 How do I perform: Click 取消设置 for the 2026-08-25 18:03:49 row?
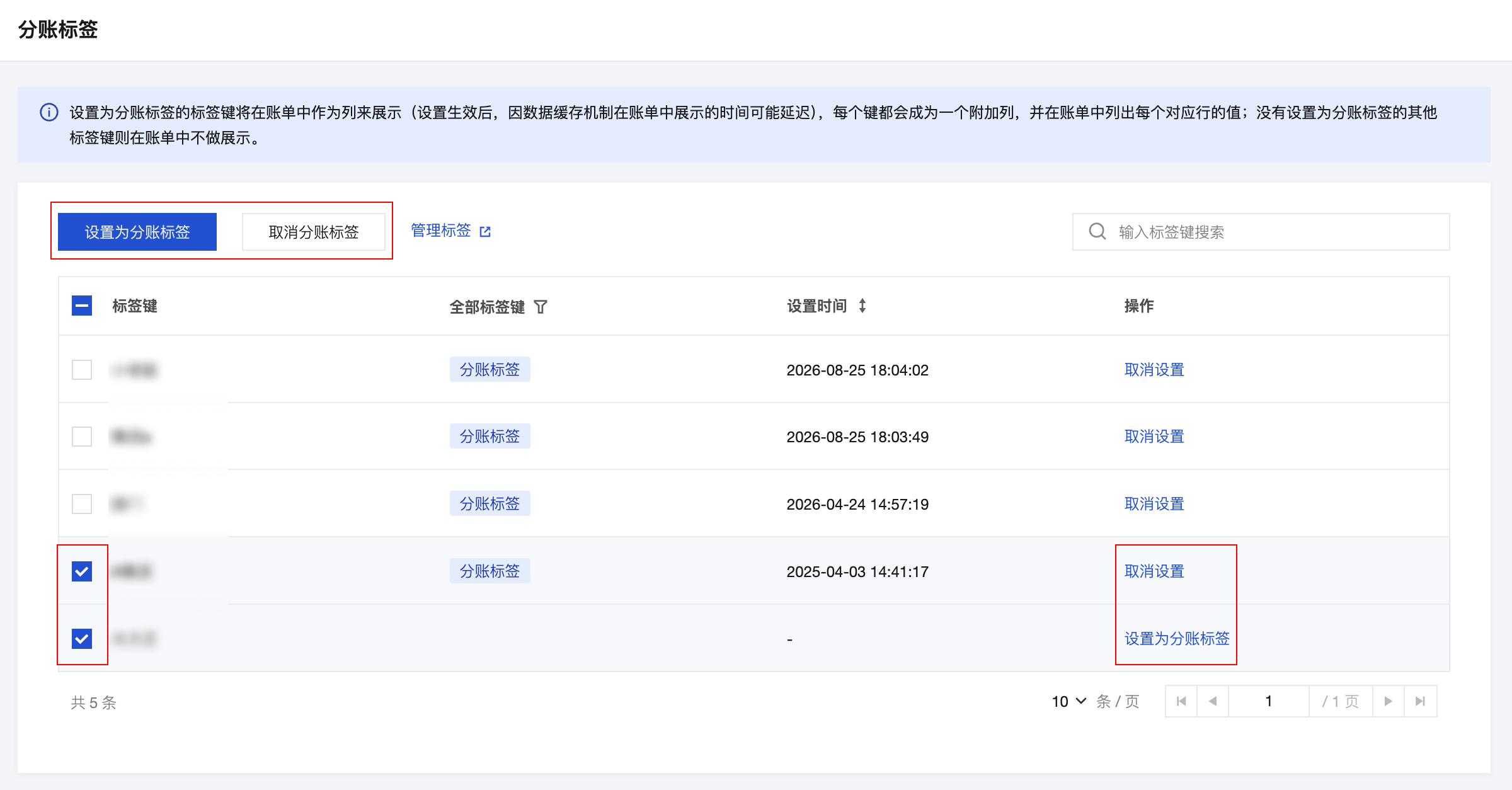click(1154, 437)
